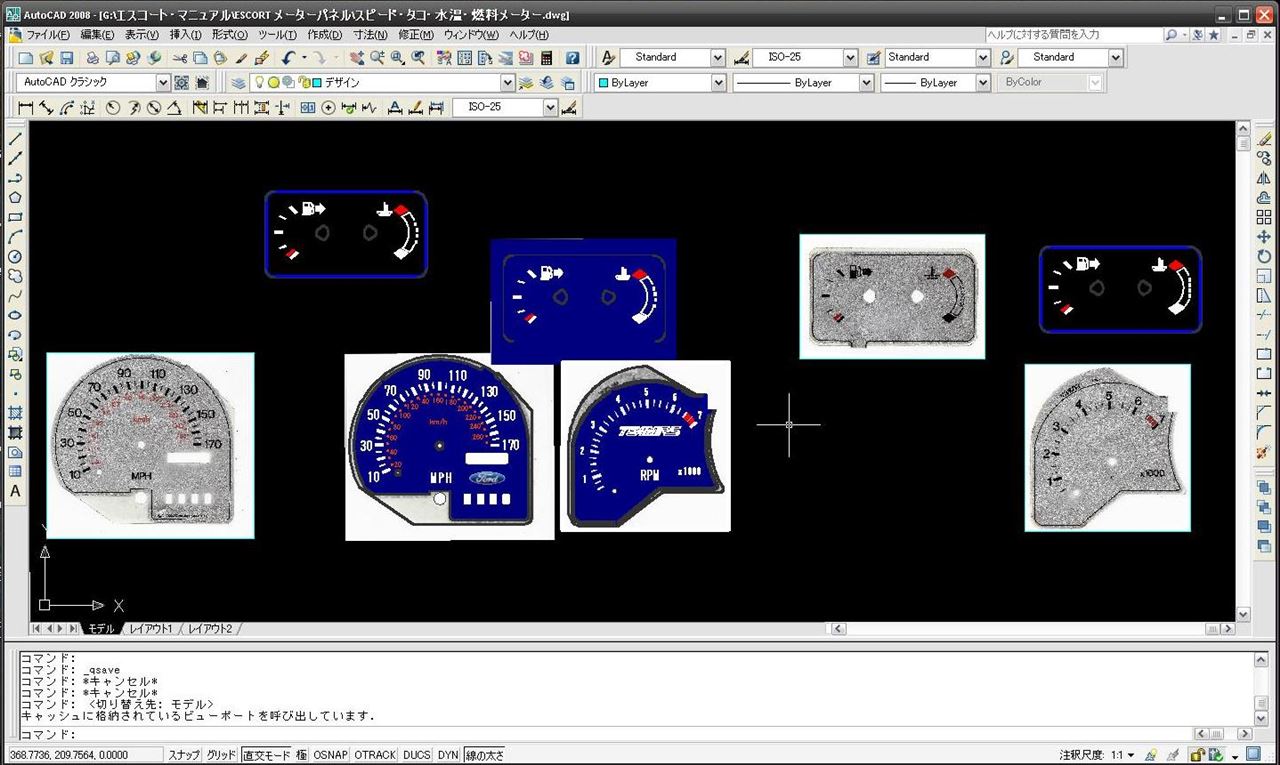The width and height of the screenshot is (1280, 765).
Task: Open a drawing file from the toolbar
Action: coord(47,58)
